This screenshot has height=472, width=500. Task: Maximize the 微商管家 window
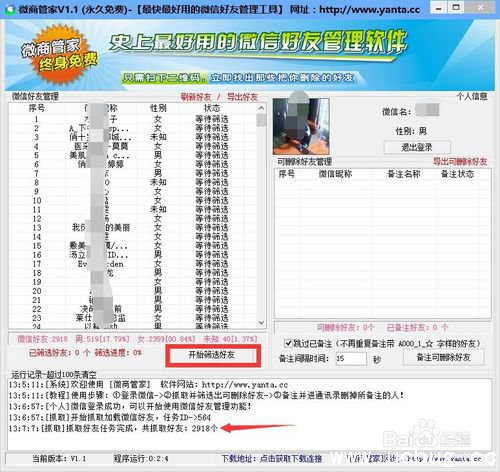[456, 7]
